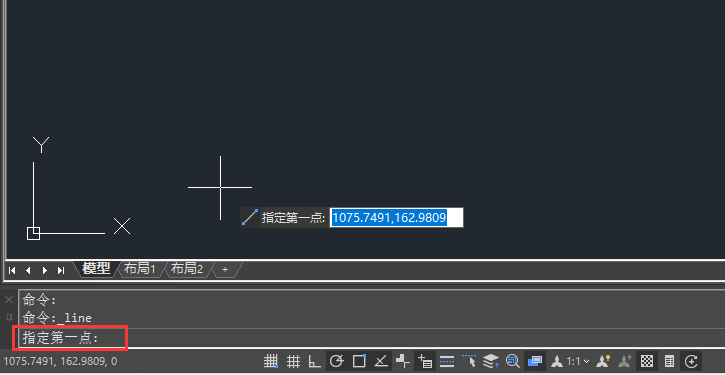This screenshot has height=375, width=725.
Task: Click the selection cycling cursor icon
Action: [469, 361]
